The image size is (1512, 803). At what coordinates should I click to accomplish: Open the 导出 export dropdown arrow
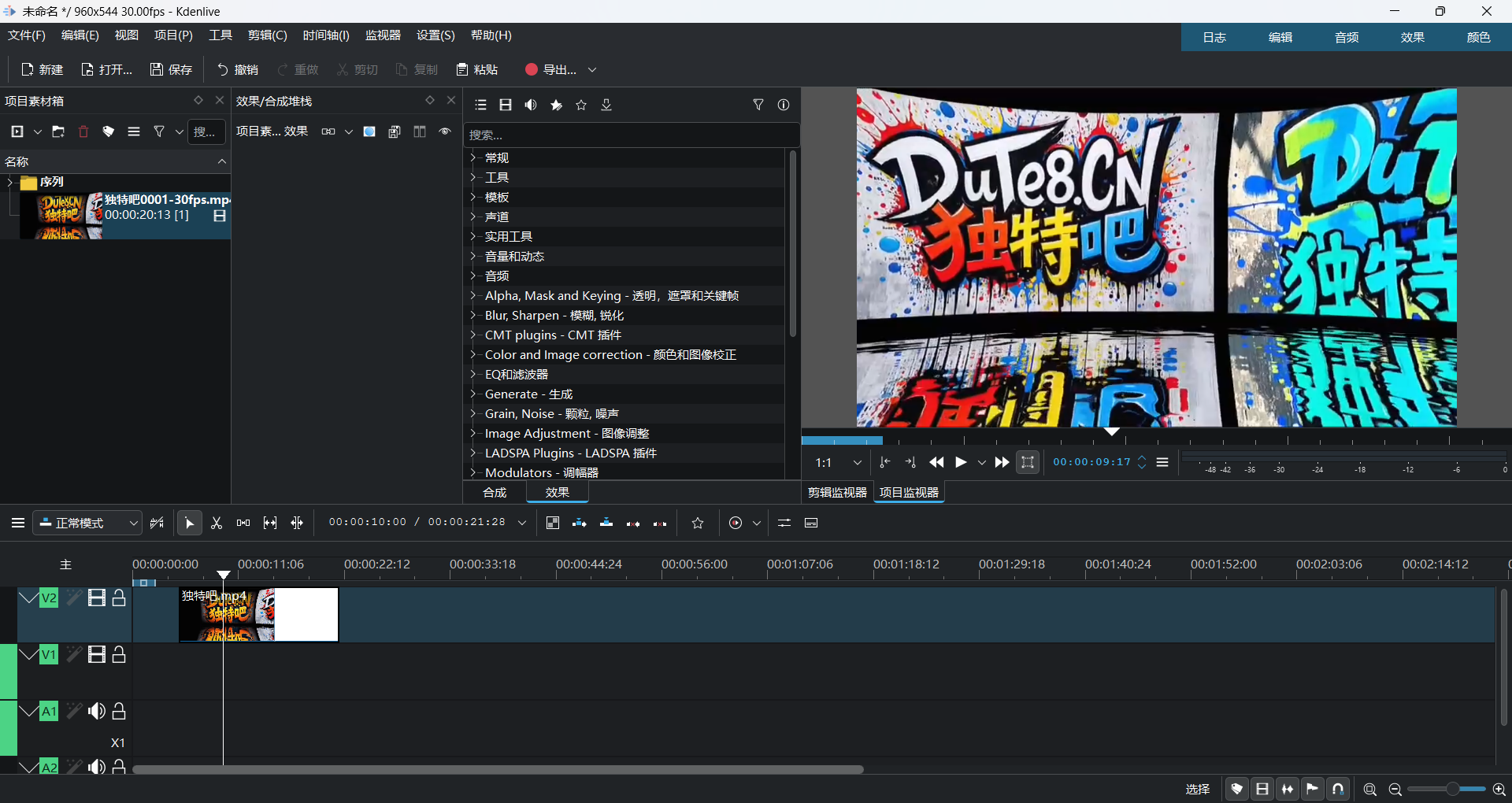click(592, 69)
